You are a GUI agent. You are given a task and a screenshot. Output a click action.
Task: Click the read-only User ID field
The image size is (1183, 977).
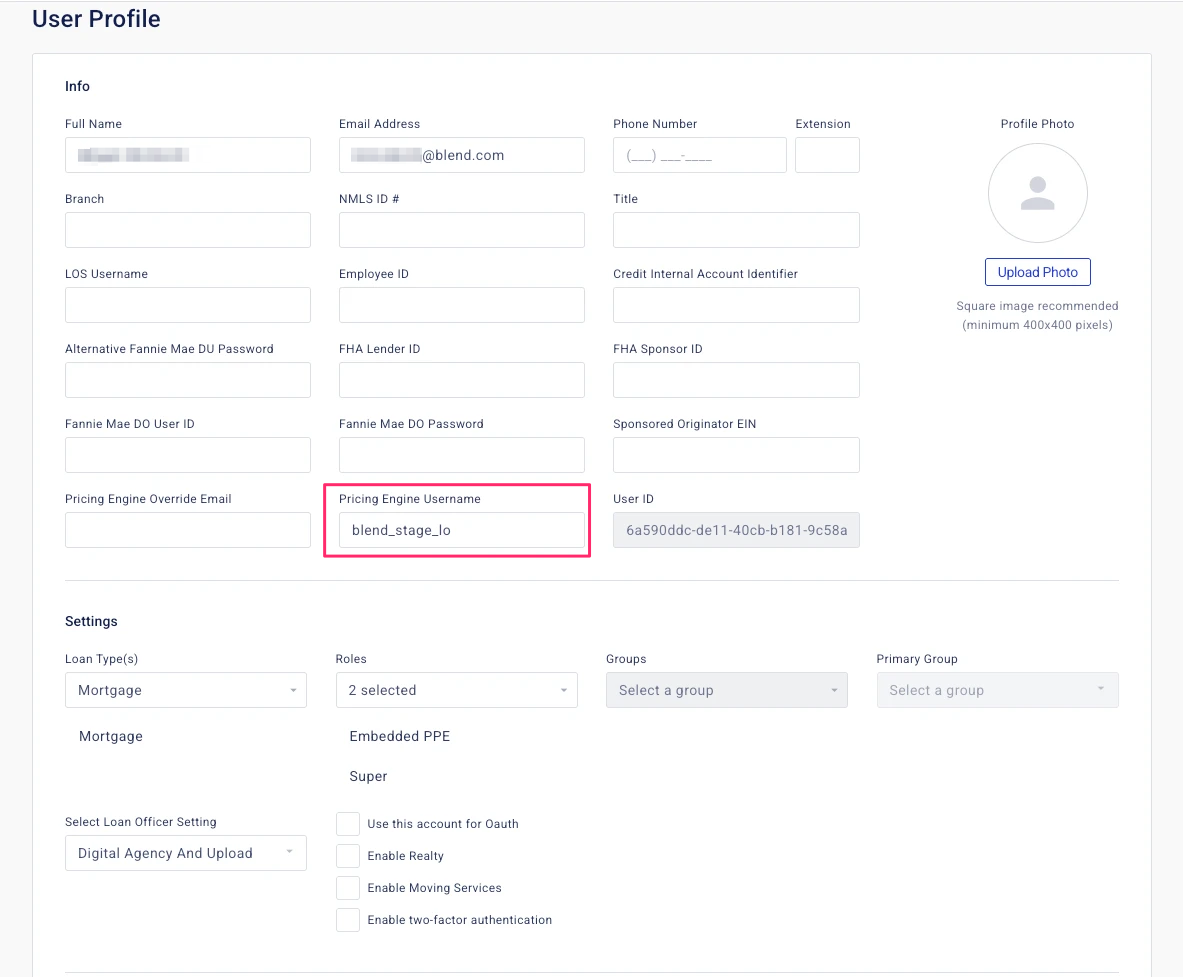(x=736, y=530)
